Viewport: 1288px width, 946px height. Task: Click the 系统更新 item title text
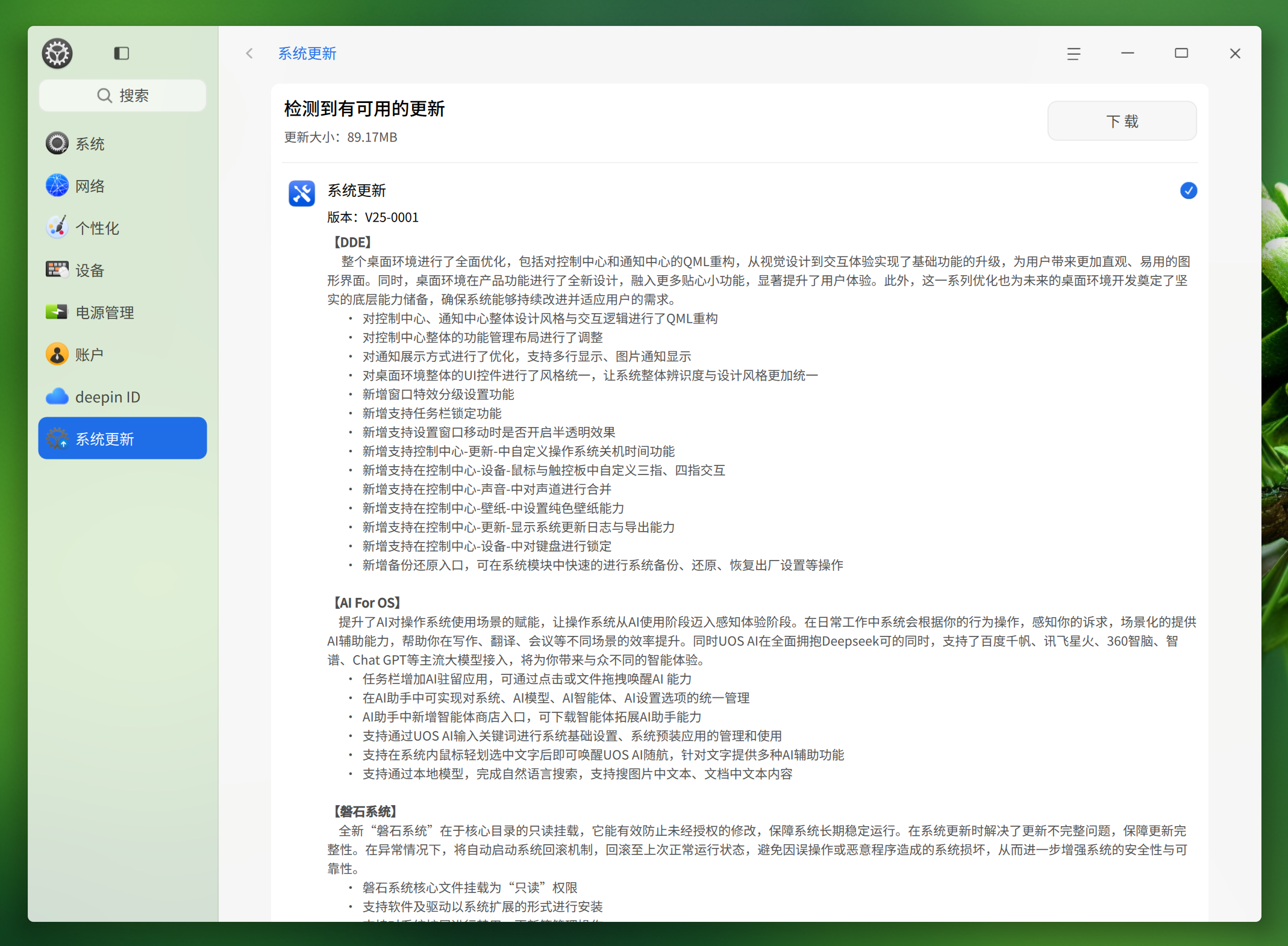point(357,191)
